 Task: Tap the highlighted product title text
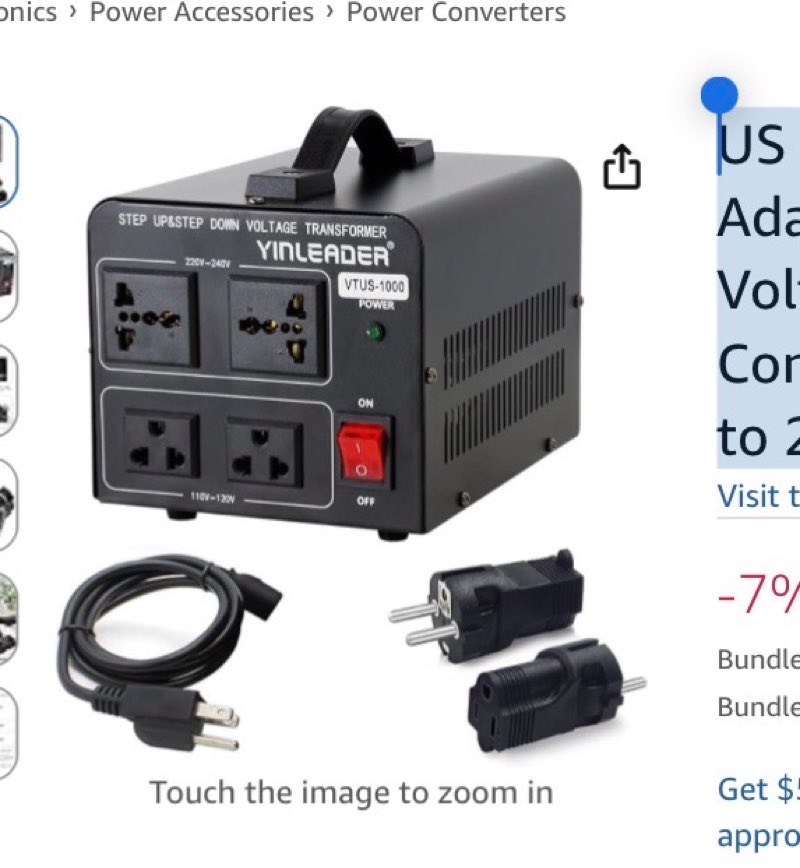point(758,288)
